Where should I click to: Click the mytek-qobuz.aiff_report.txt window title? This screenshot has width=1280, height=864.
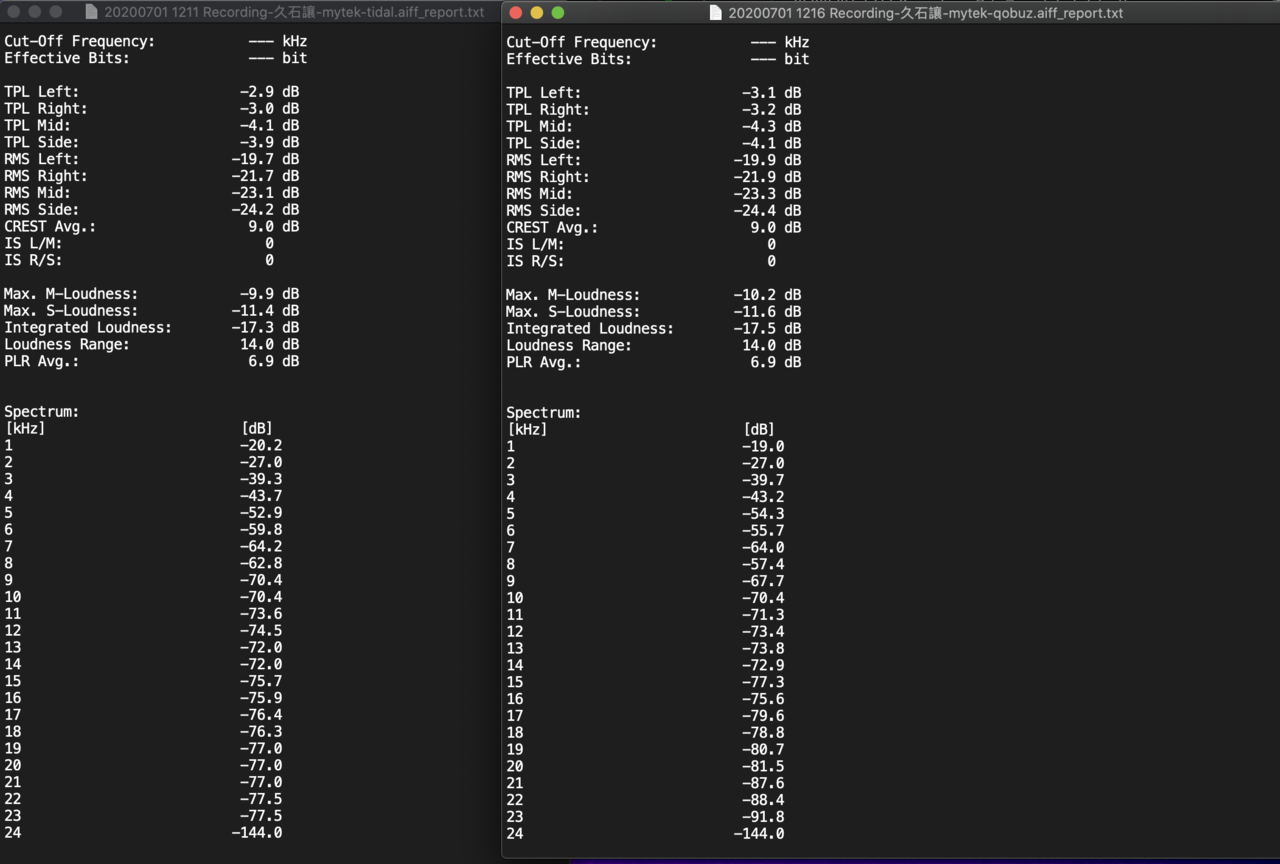(925, 13)
